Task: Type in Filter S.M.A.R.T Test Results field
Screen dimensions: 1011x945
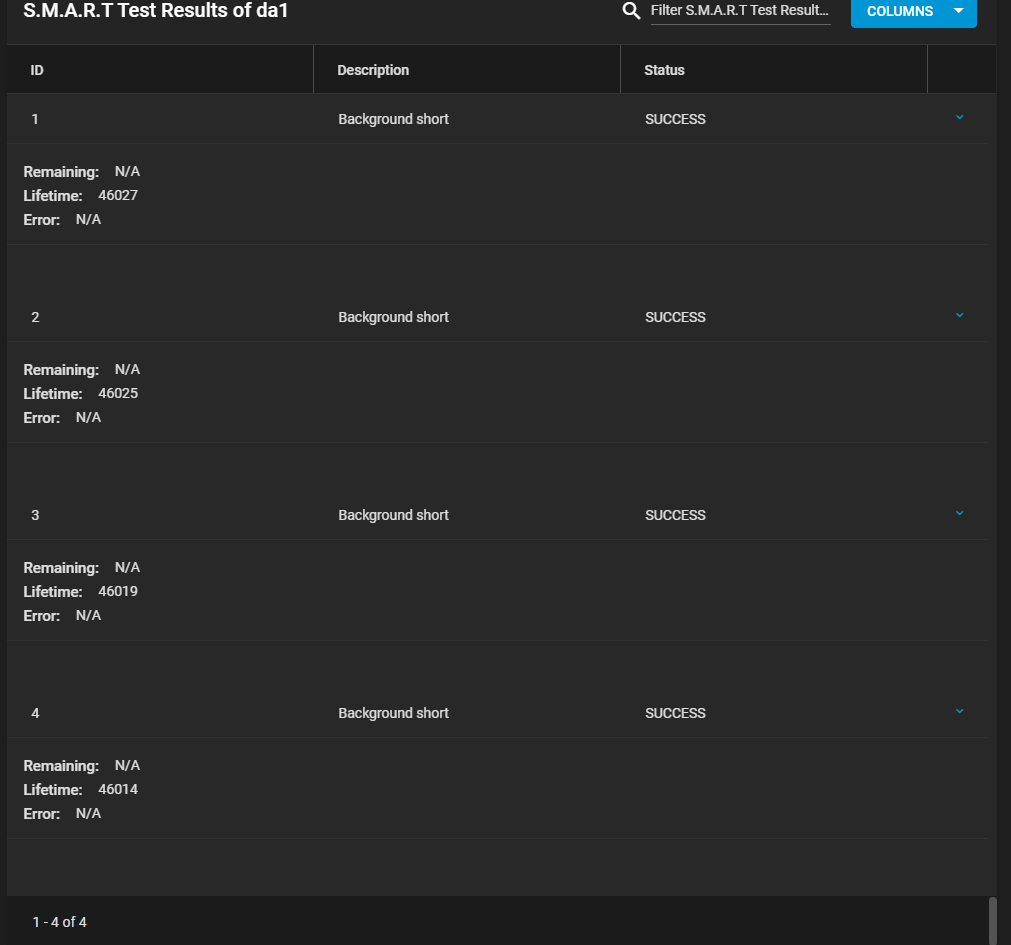Action: (x=740, y=11)
